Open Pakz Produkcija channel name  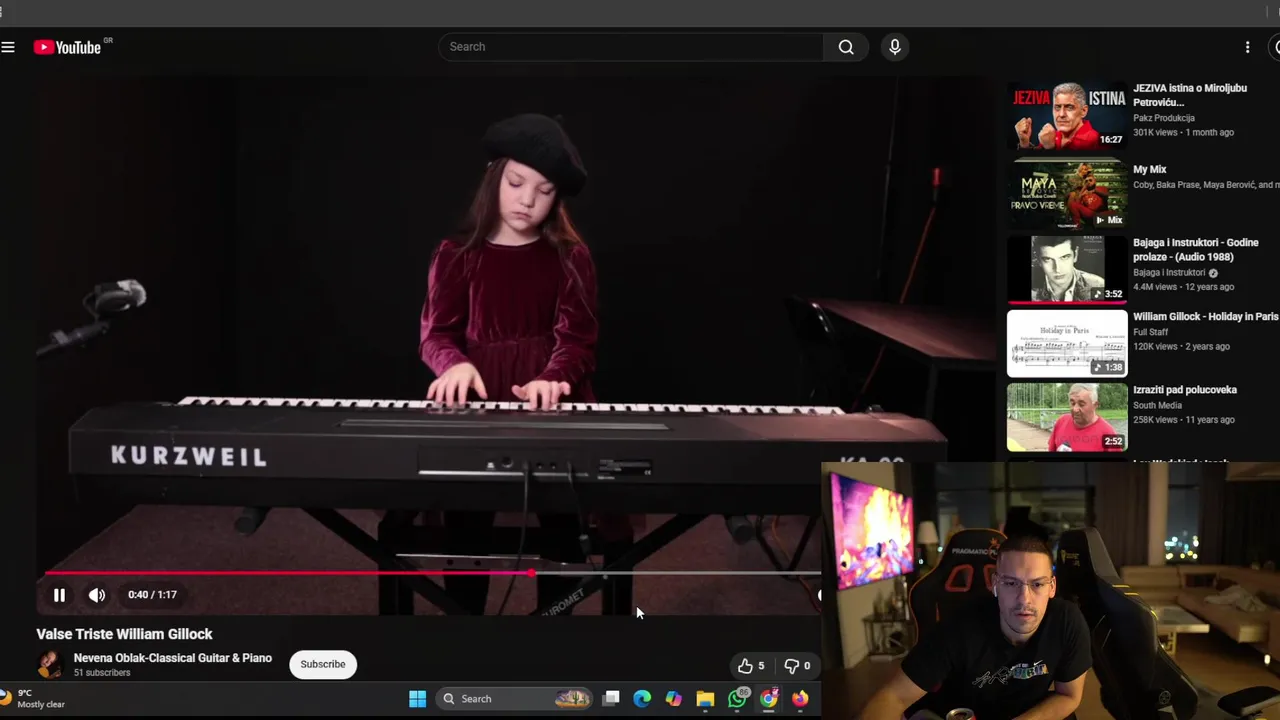[x=1164, y=118]
